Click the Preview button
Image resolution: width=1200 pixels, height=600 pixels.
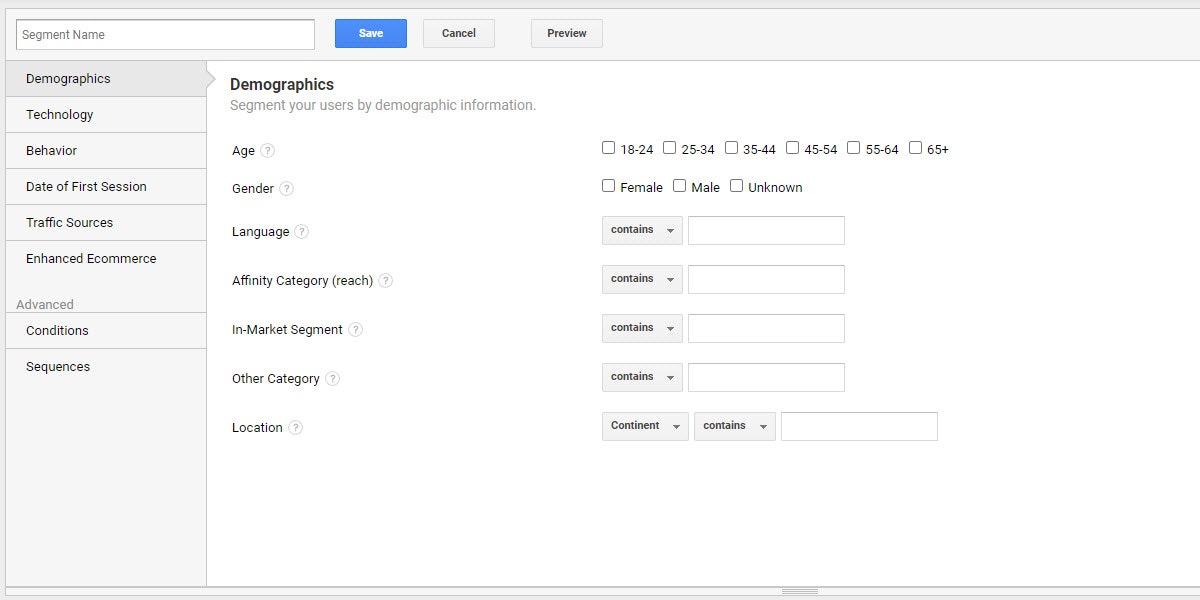tap(566, 34)
